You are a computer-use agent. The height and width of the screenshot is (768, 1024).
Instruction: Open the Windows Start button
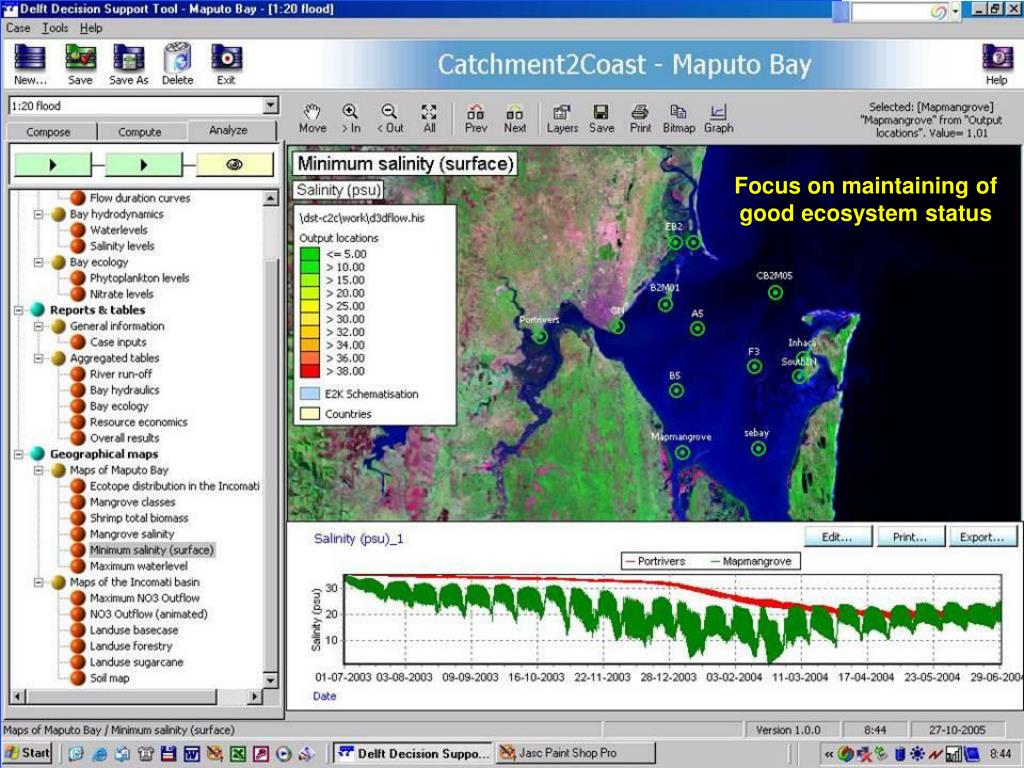[x=27, y=753]
